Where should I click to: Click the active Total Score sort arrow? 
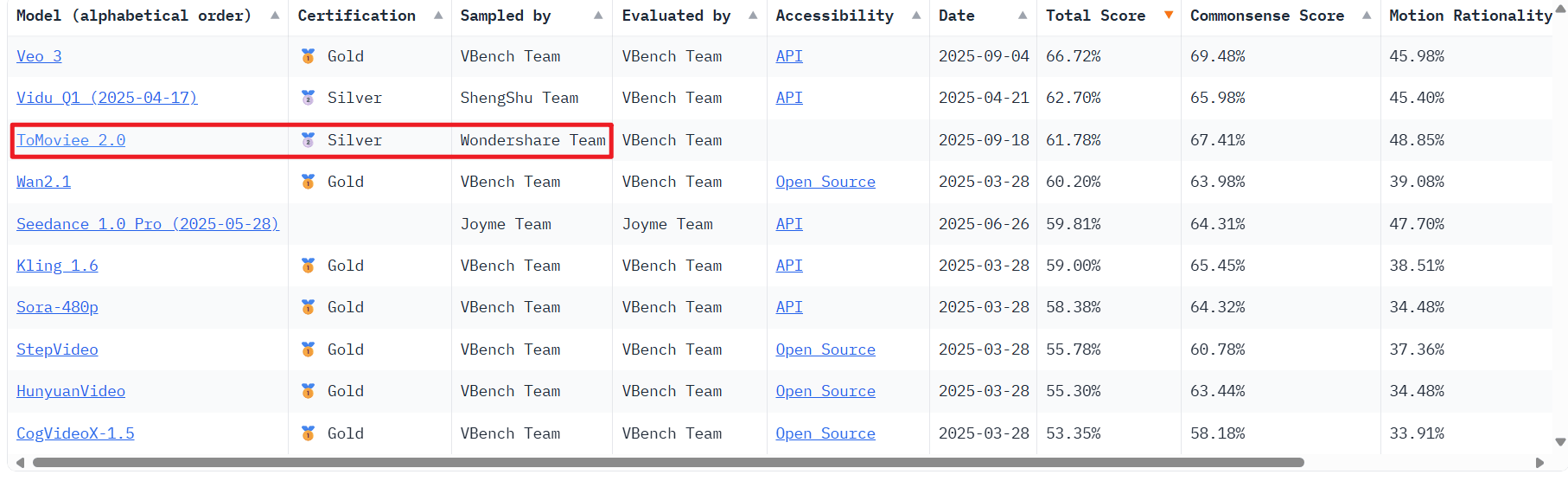[x=1169, y=16]
